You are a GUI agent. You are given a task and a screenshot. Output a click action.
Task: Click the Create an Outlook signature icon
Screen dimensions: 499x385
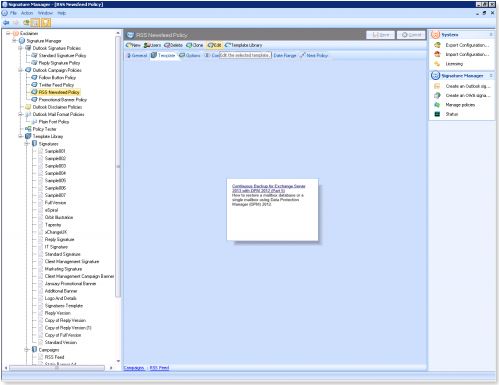click(437, 86)
